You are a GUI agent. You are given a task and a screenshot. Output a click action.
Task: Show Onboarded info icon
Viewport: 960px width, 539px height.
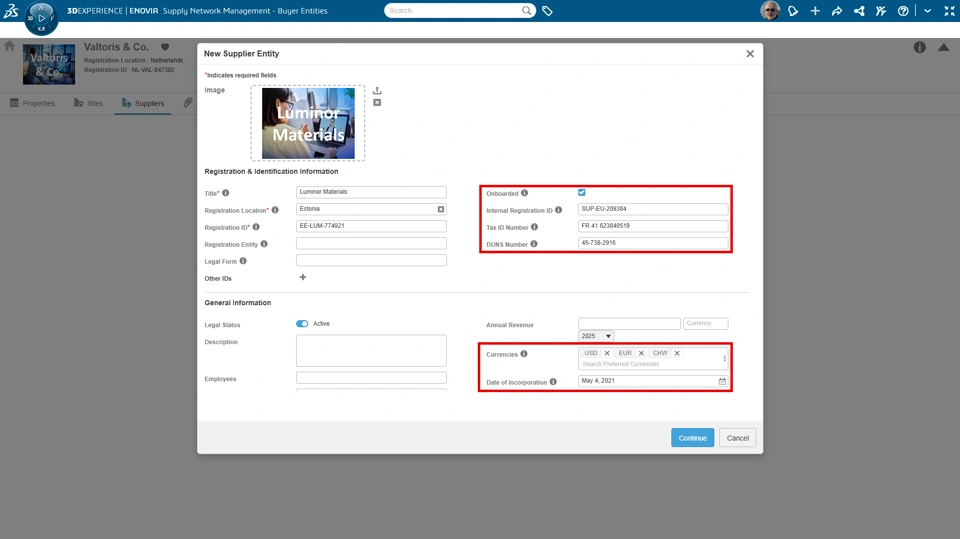point(524,193)
